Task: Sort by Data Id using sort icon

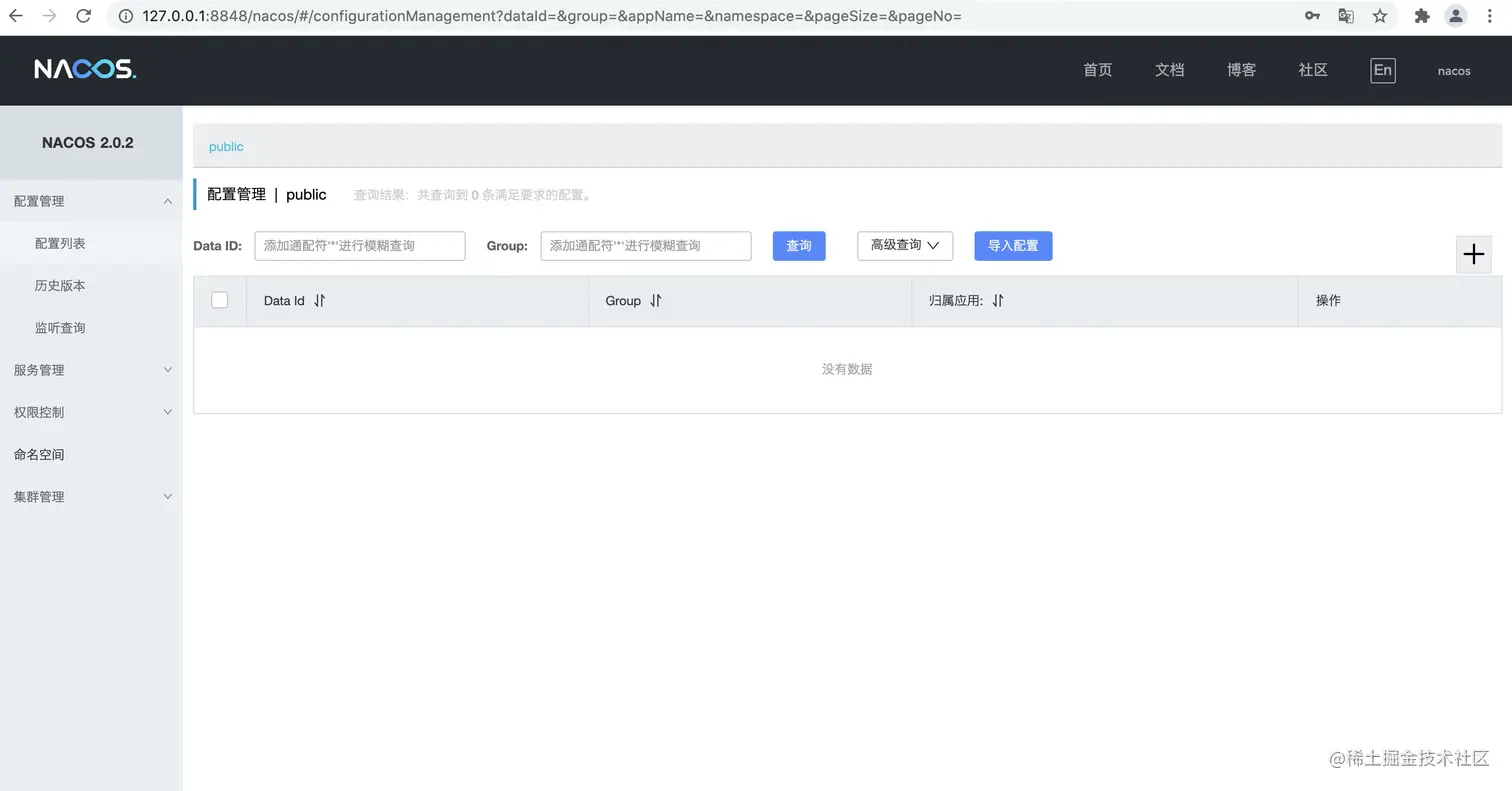Action: (320, 300)
